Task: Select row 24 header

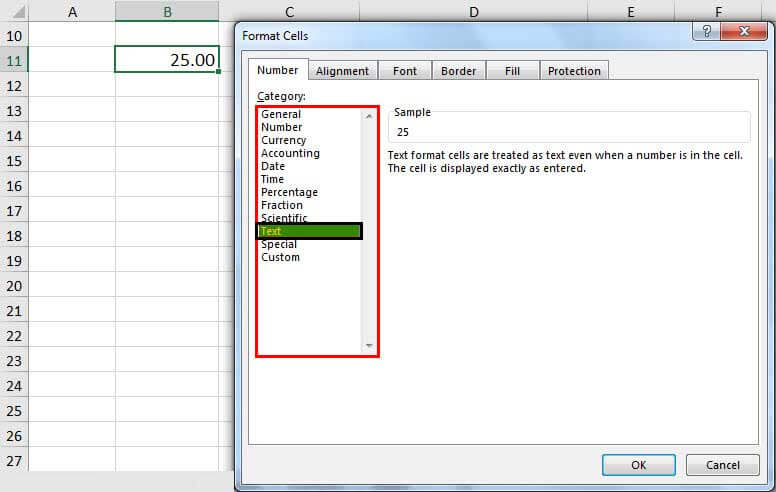Action: [14, 386]
